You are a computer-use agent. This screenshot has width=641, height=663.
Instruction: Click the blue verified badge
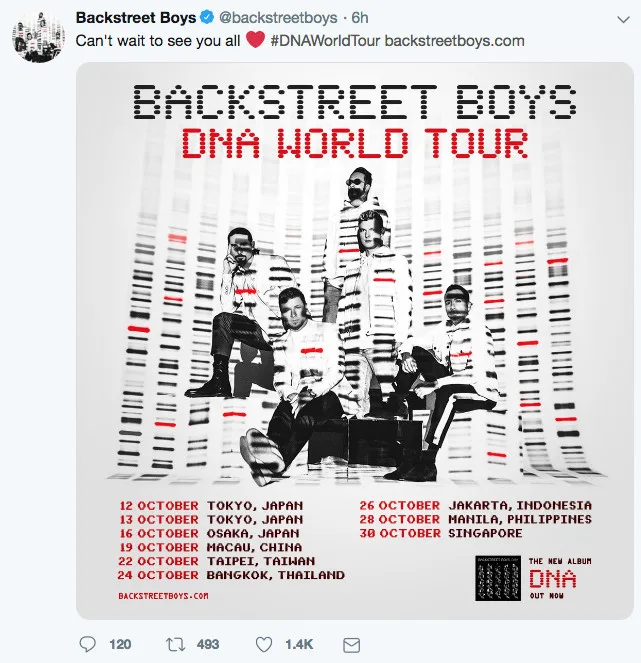tap(207, 19)
